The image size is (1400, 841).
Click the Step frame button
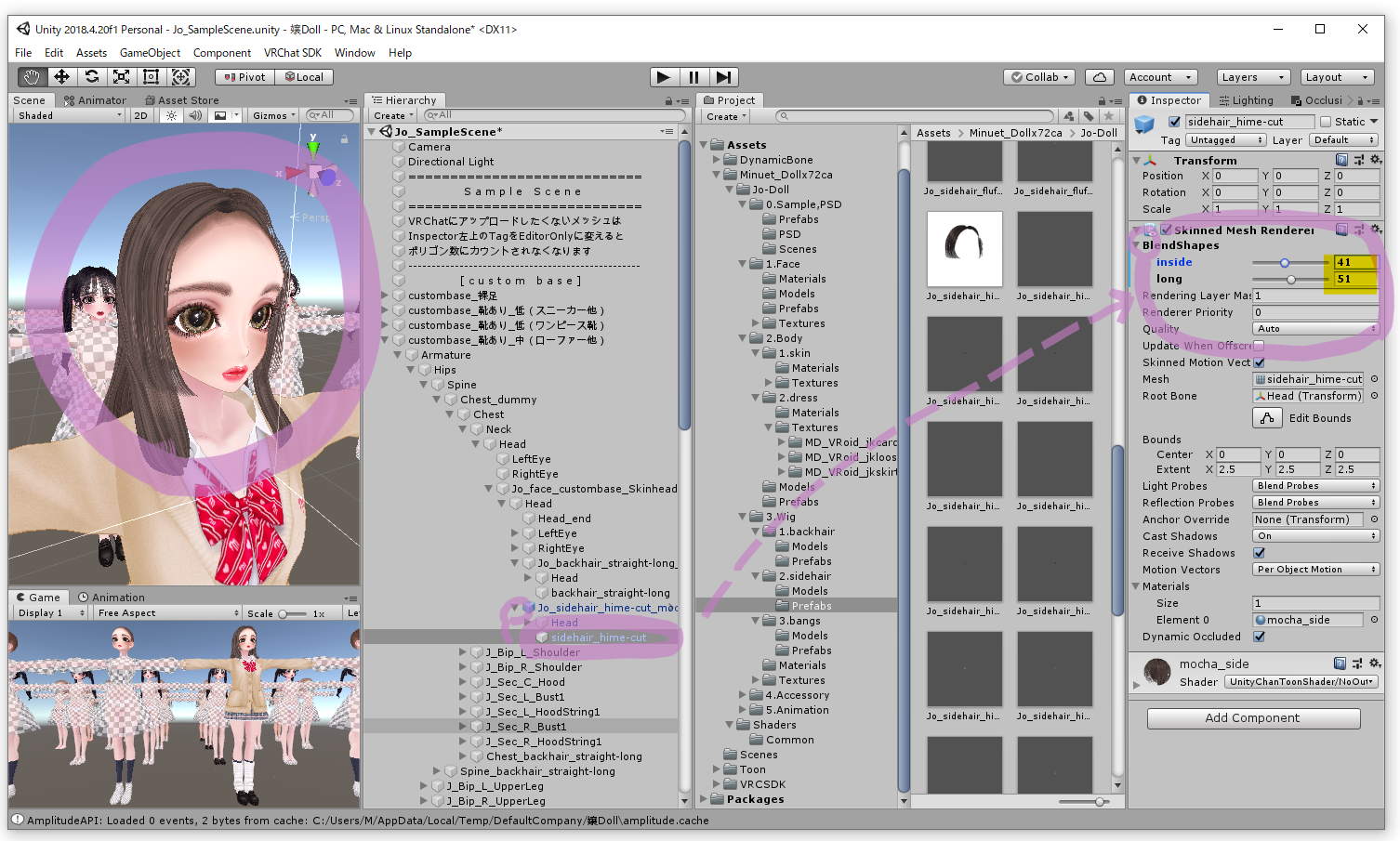tap(724, 77)
